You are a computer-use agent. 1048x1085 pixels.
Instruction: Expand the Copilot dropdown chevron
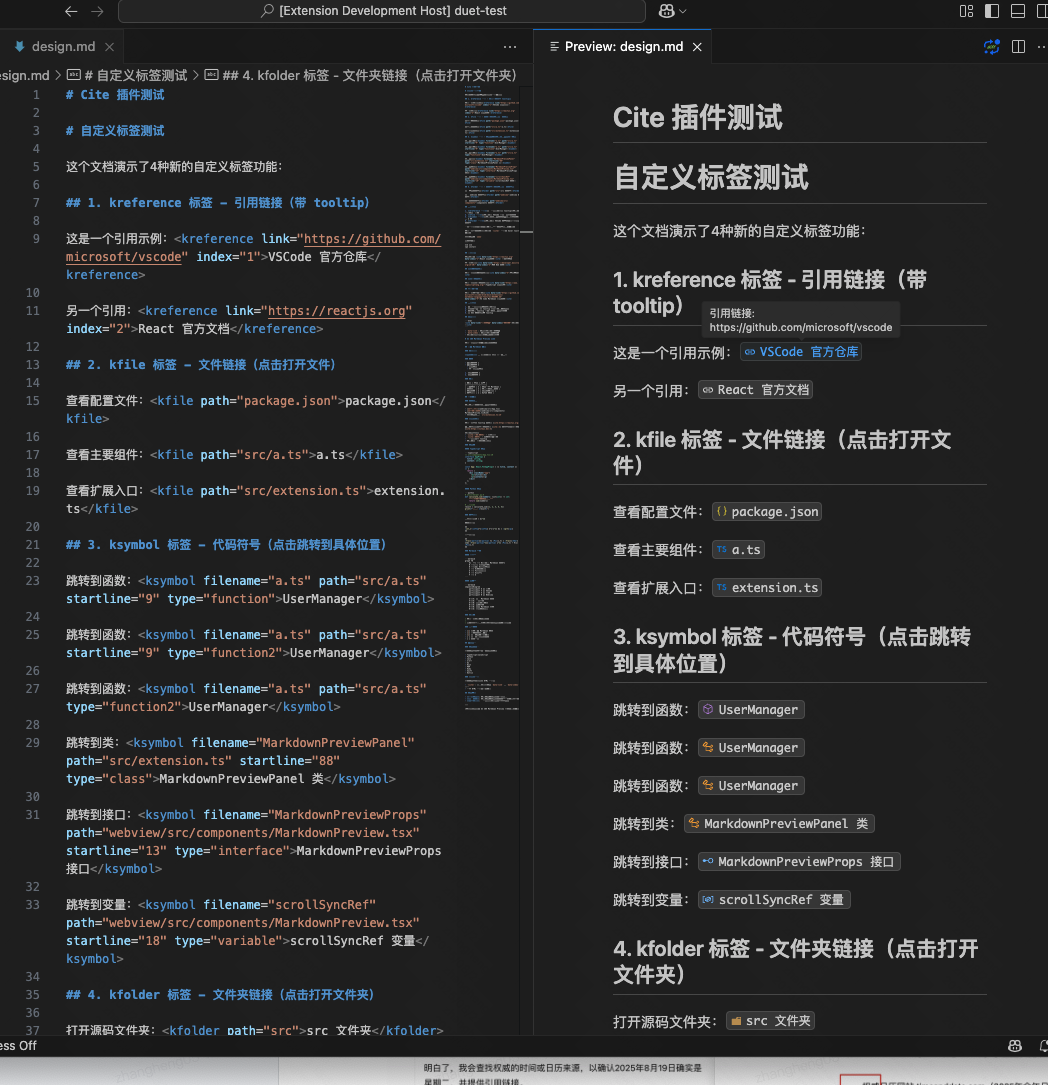tap(683, 11)
